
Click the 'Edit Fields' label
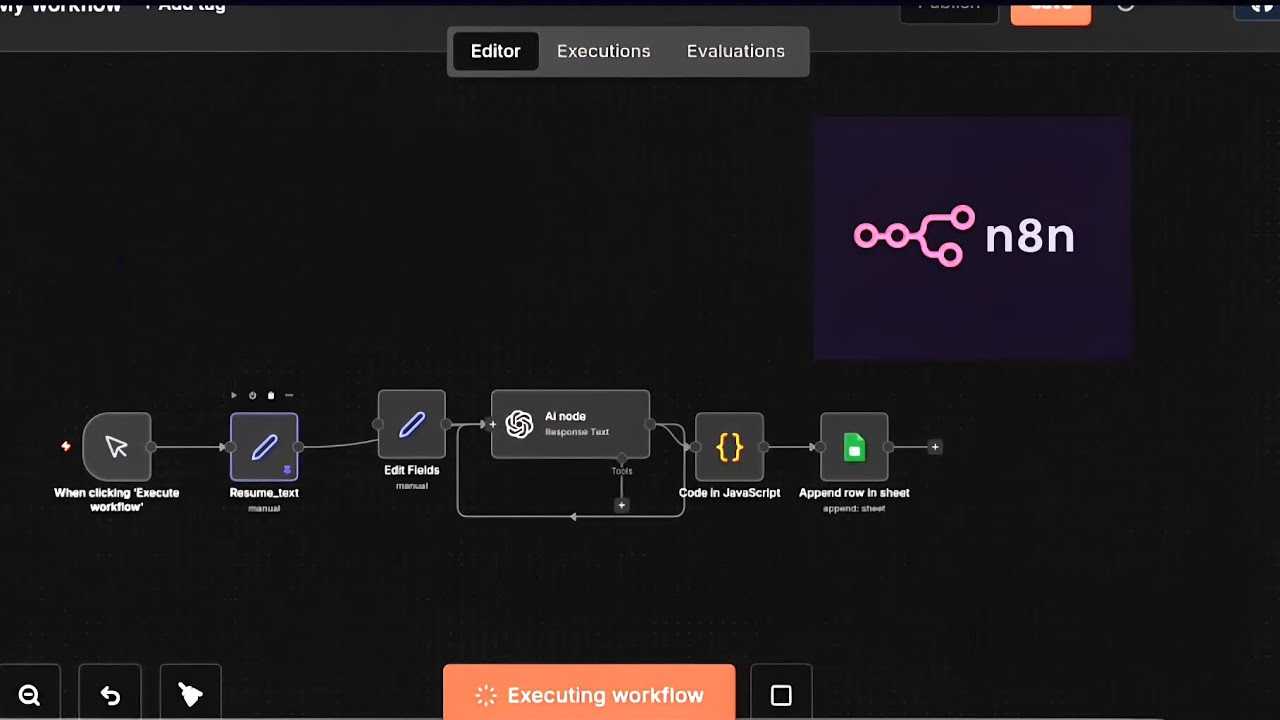[x=412, y=470]
